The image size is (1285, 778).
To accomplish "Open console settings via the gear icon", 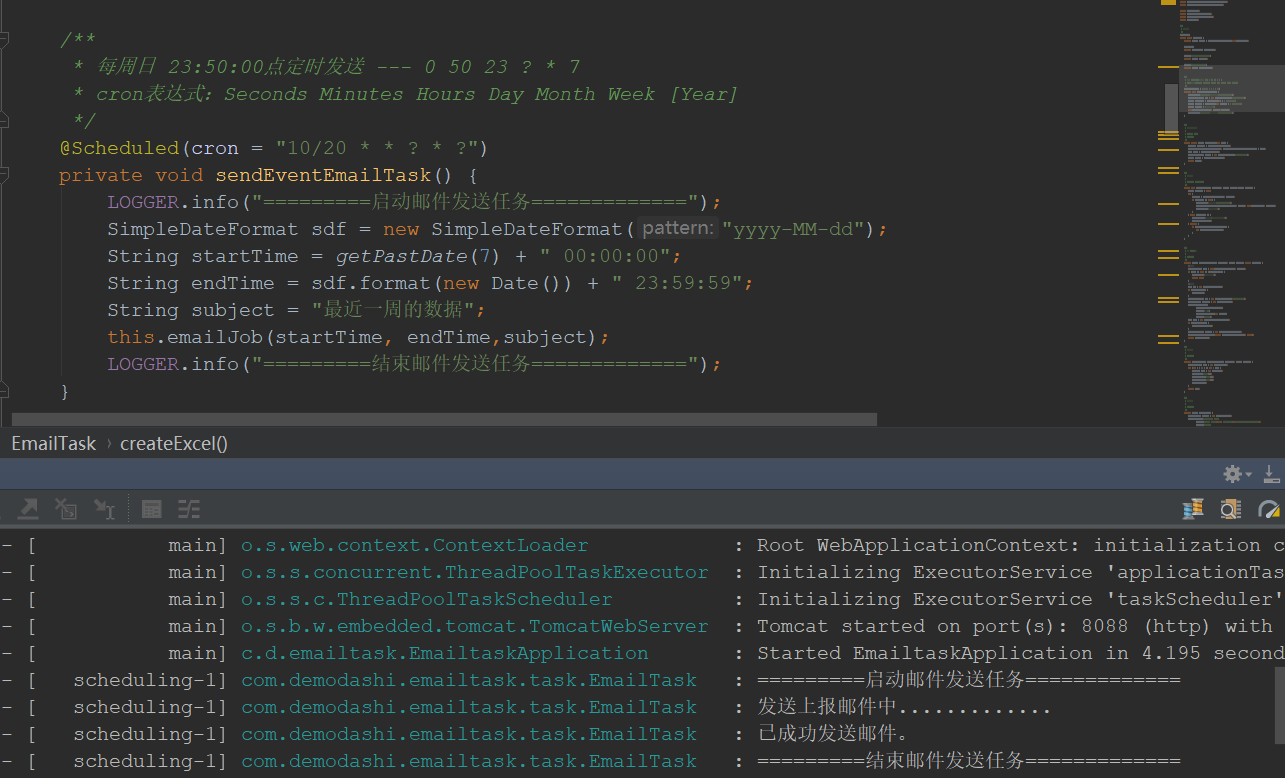I will [1231, 473].
